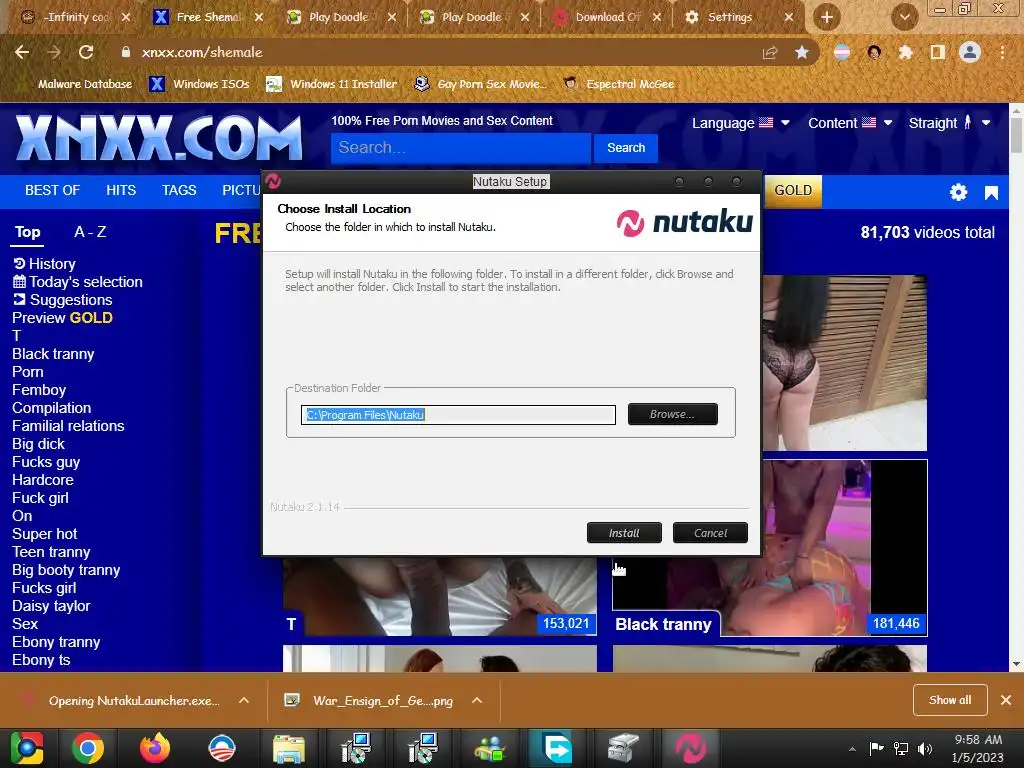
Task: Open the Action Center flag tray icon
Action: pos(876,748)
